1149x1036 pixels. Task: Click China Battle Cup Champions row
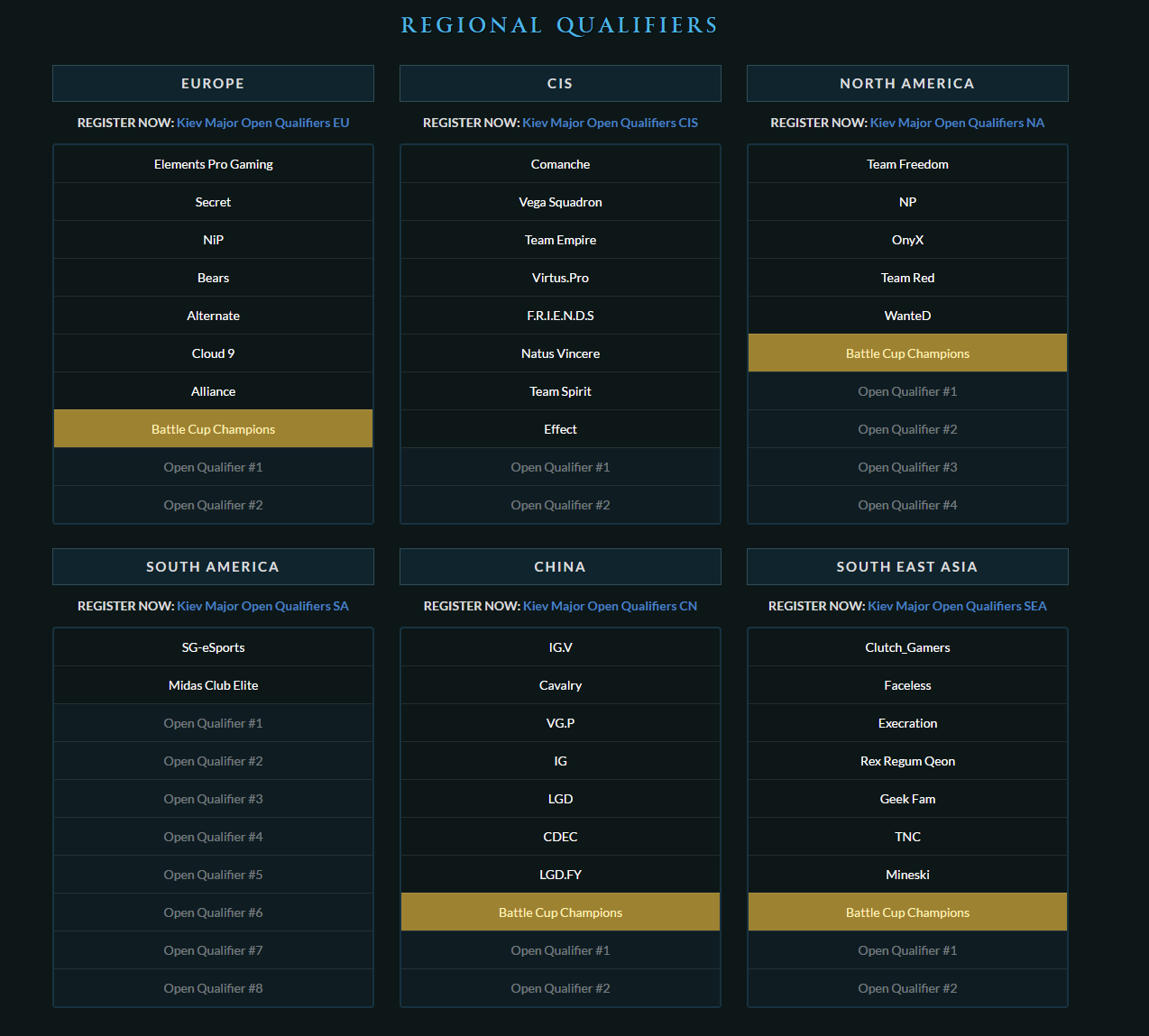coord(560,912)
